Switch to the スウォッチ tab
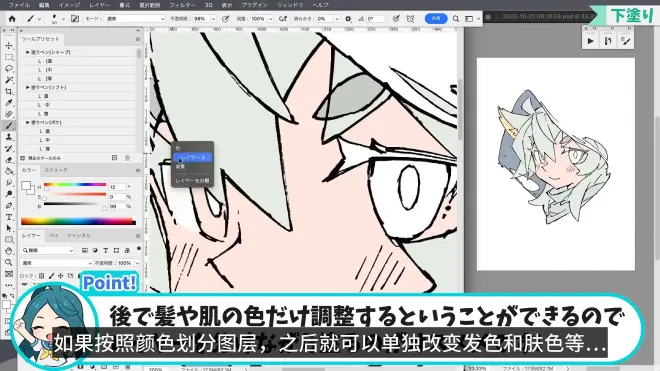This screenshot has height=371, width=660. [56, 170]
